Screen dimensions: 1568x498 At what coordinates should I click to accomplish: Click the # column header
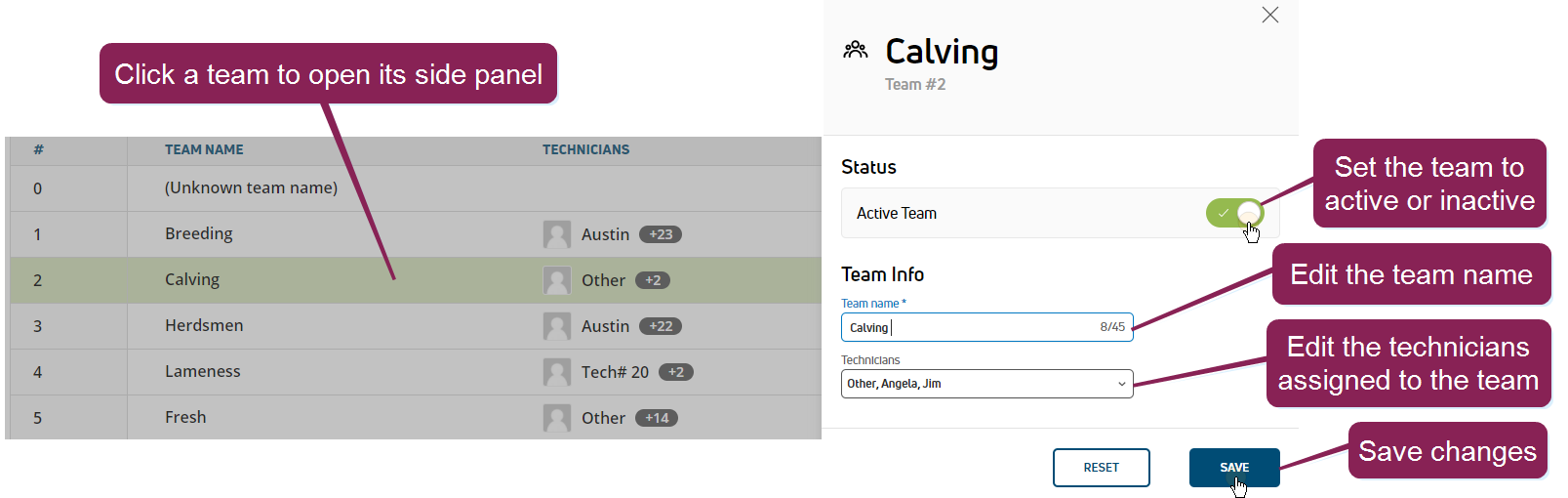(x=38, y=149)
